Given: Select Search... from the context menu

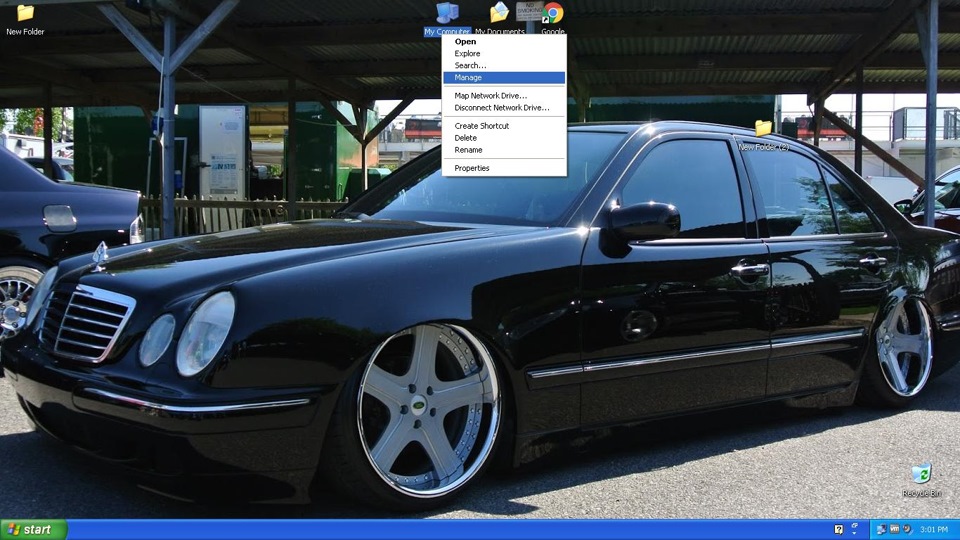Looking at the screenshot, I should (x=470, y=66).
